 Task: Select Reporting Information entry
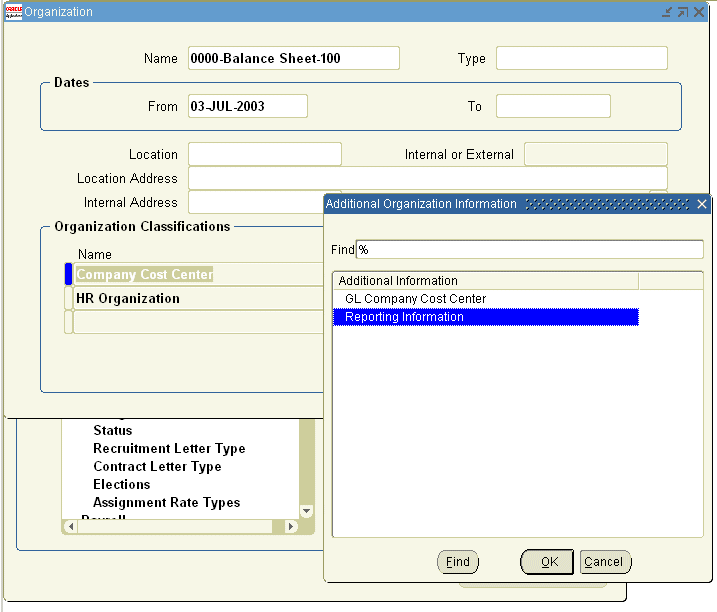(x=485, y=317)
